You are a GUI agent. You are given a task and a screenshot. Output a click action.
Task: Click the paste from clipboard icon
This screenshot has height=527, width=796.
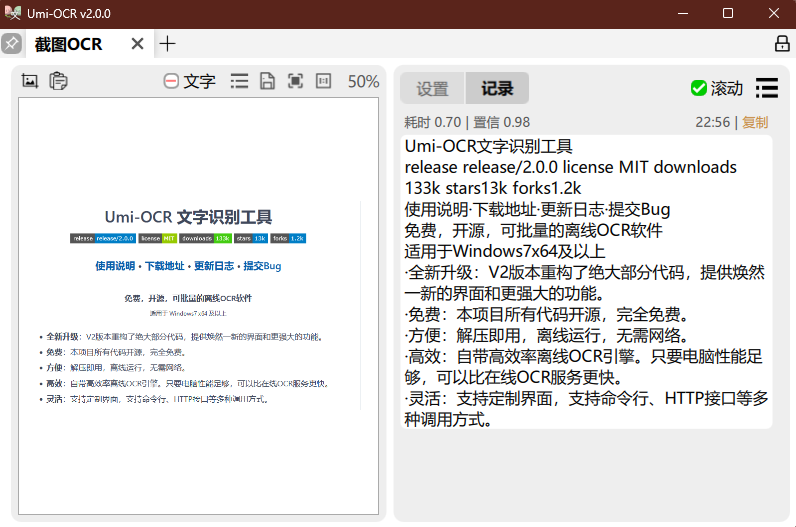pos(59,82)
